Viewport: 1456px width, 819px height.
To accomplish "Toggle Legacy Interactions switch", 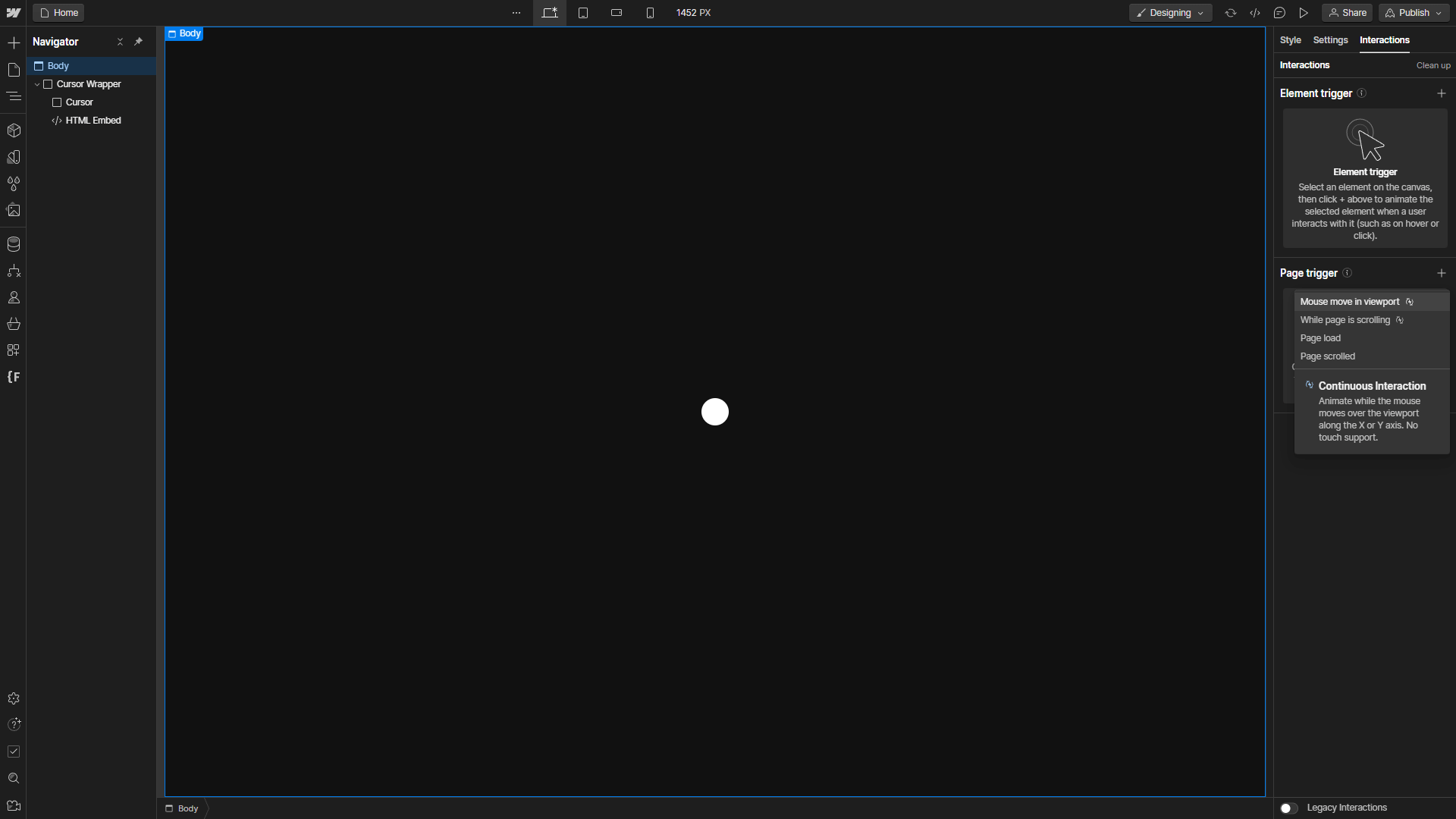I will tap(1288, 808).
